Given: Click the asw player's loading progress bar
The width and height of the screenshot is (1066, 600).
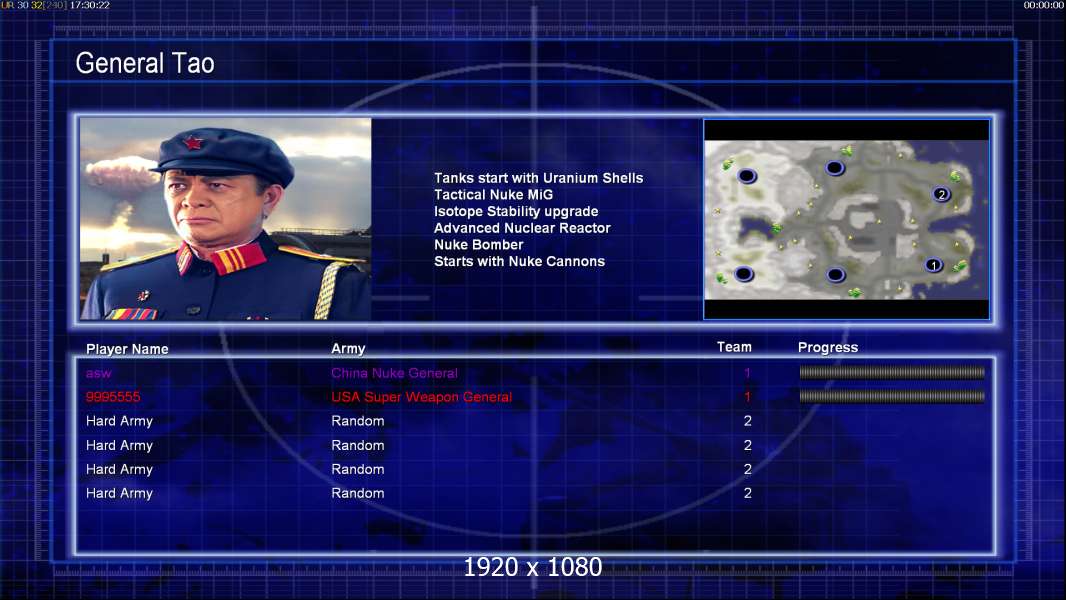Looking at the screenshot, I should 892,372.
